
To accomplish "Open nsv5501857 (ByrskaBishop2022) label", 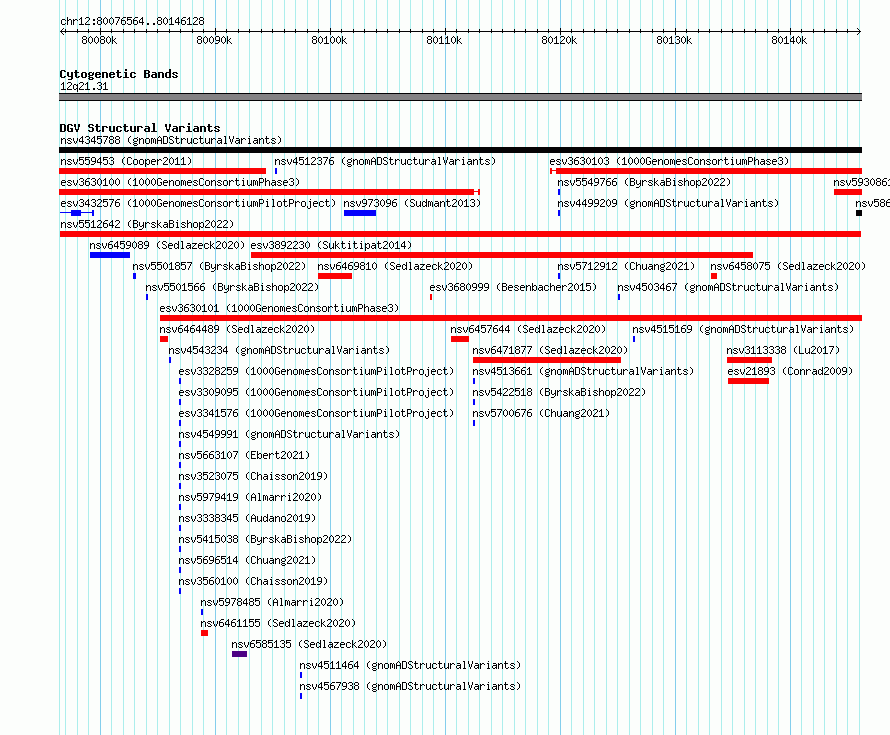I will [219, 266].
